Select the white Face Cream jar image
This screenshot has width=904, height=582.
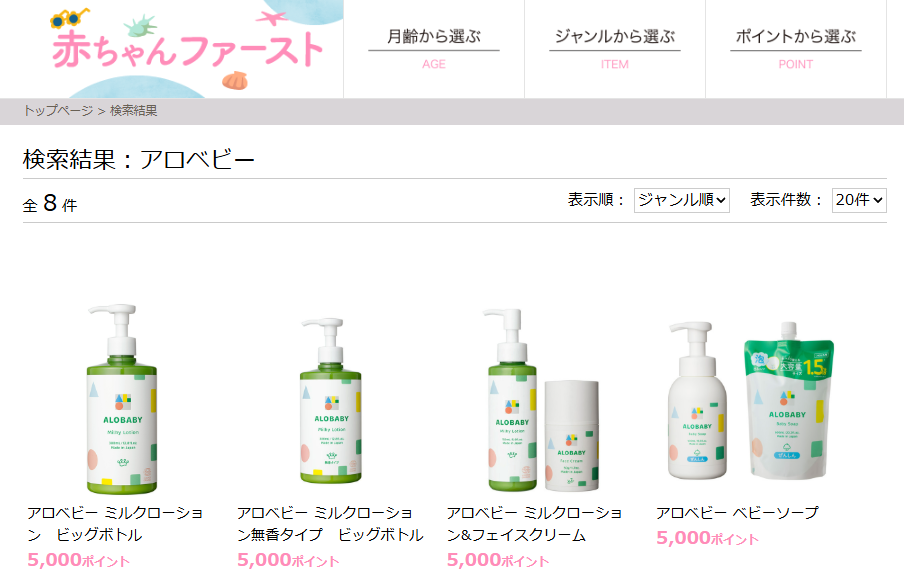pos(572,435)
